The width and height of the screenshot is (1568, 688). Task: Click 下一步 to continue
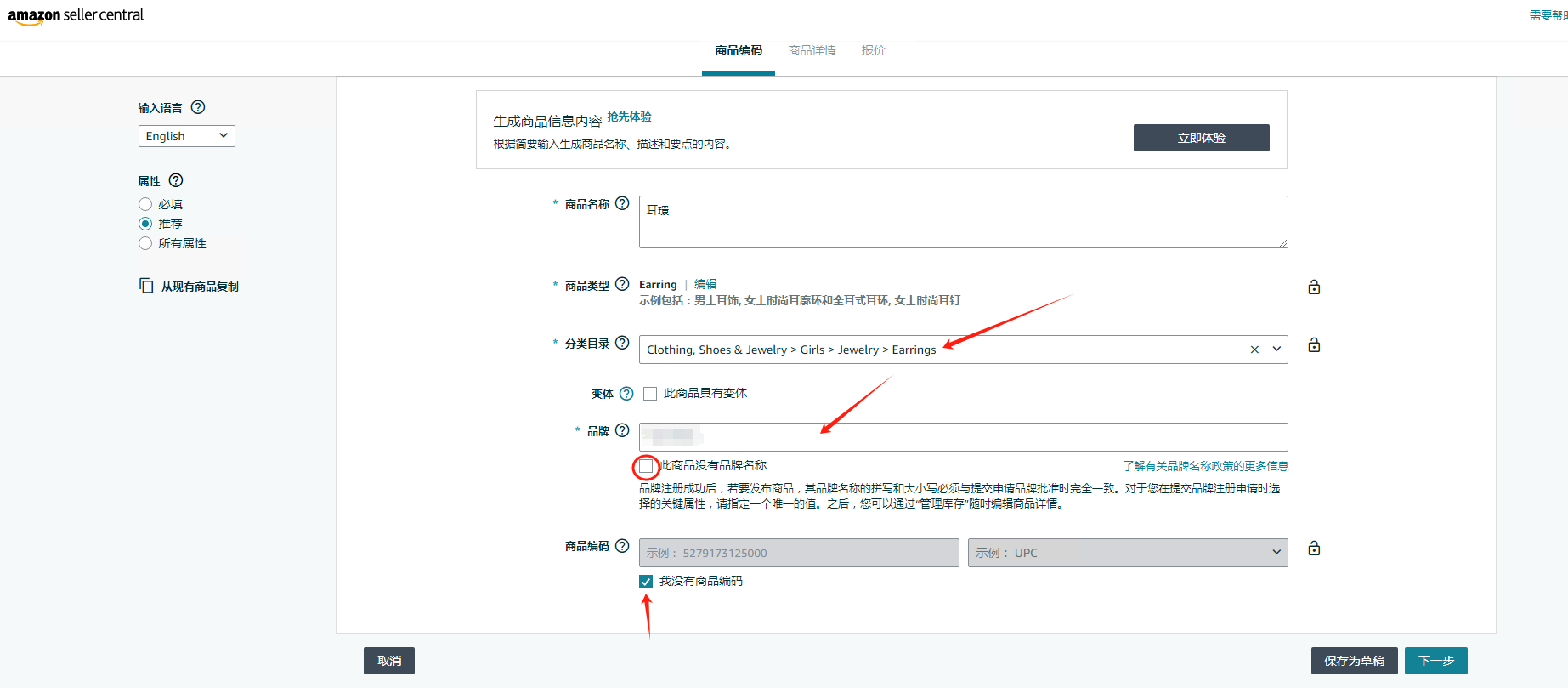click(1436, 661)
